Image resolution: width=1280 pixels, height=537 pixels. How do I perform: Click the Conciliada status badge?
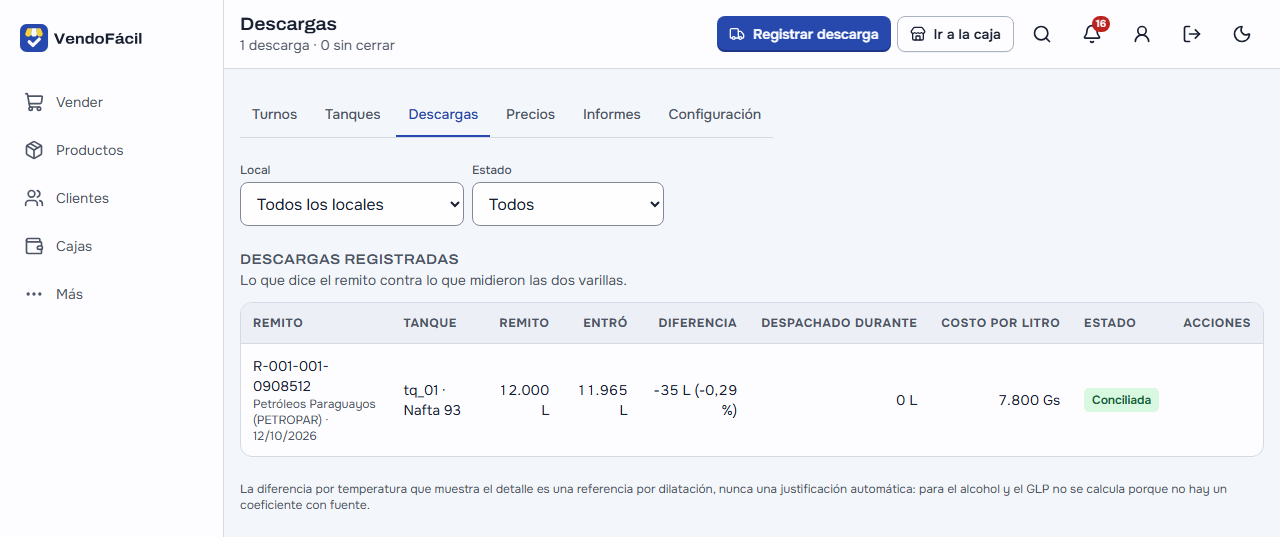point(1121,400)
